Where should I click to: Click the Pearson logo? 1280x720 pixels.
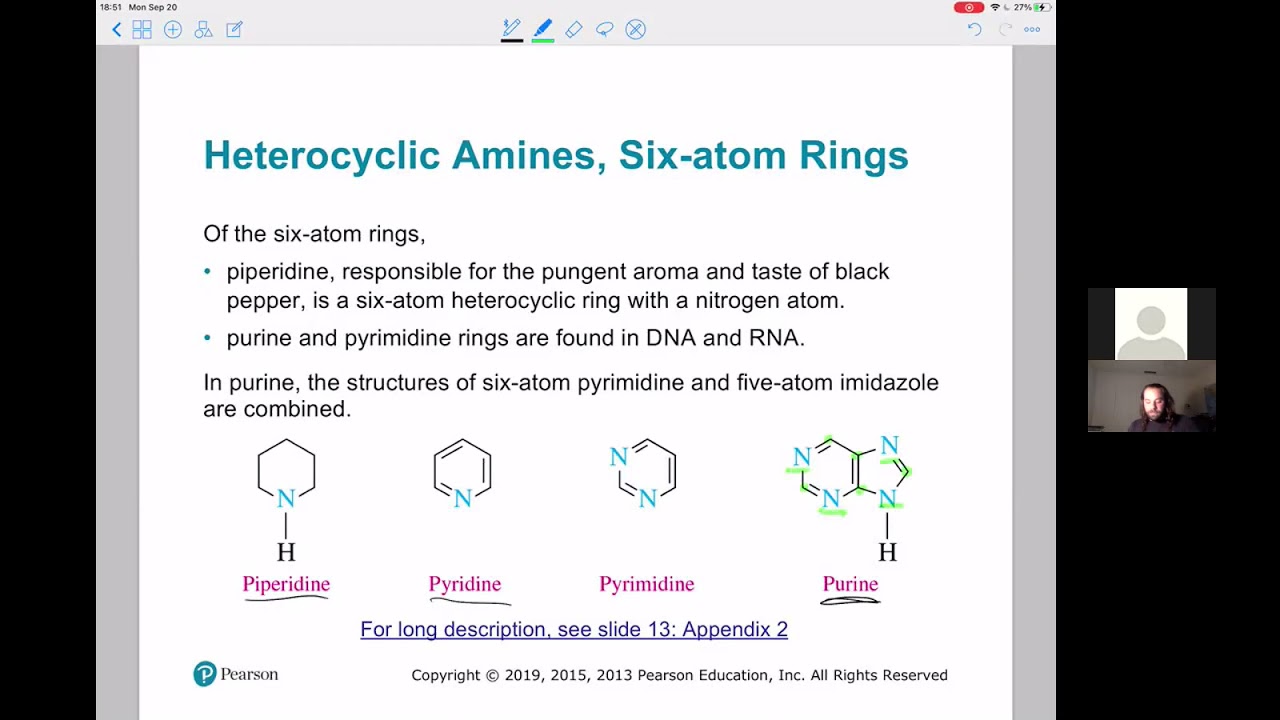(x=236, y=674)
